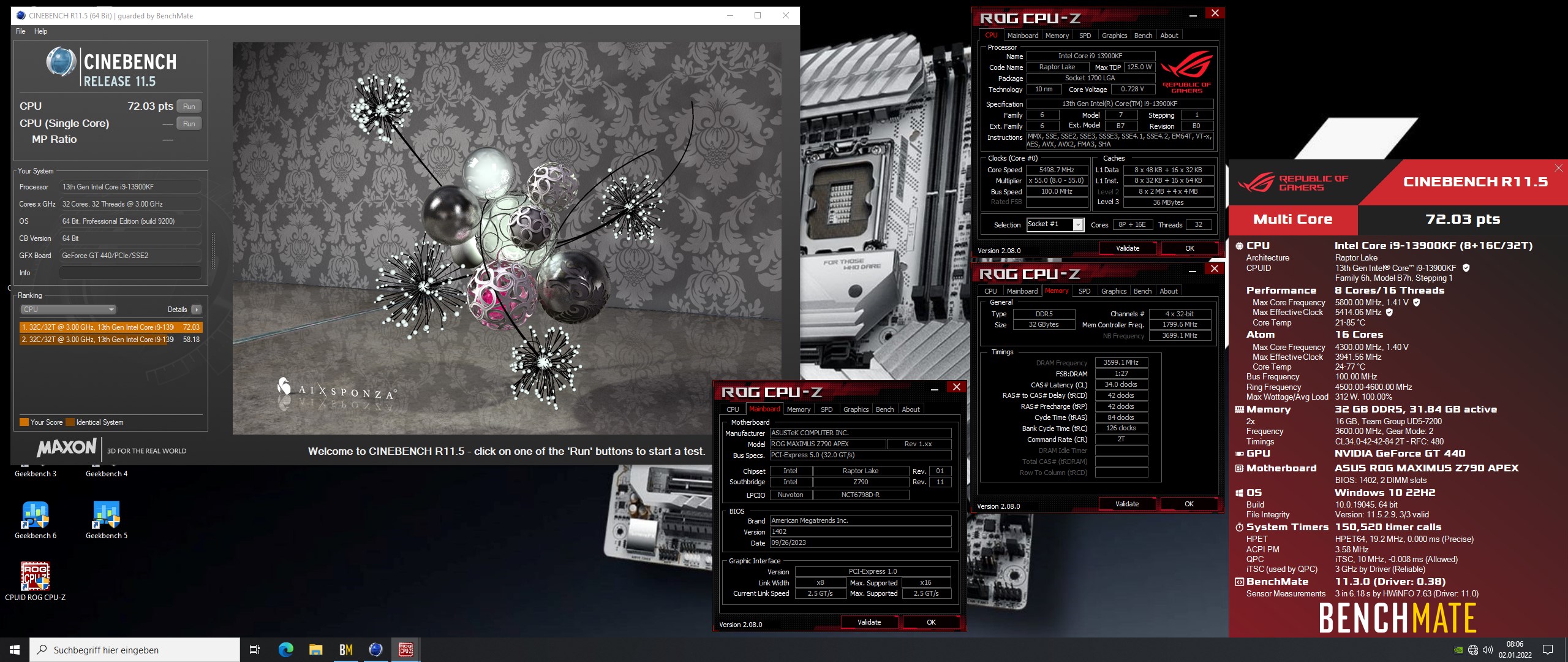The image size is (1568, 662).
Task: Click OK in the Mainboard CPU-Z window
Action: (x=931, y=622)
